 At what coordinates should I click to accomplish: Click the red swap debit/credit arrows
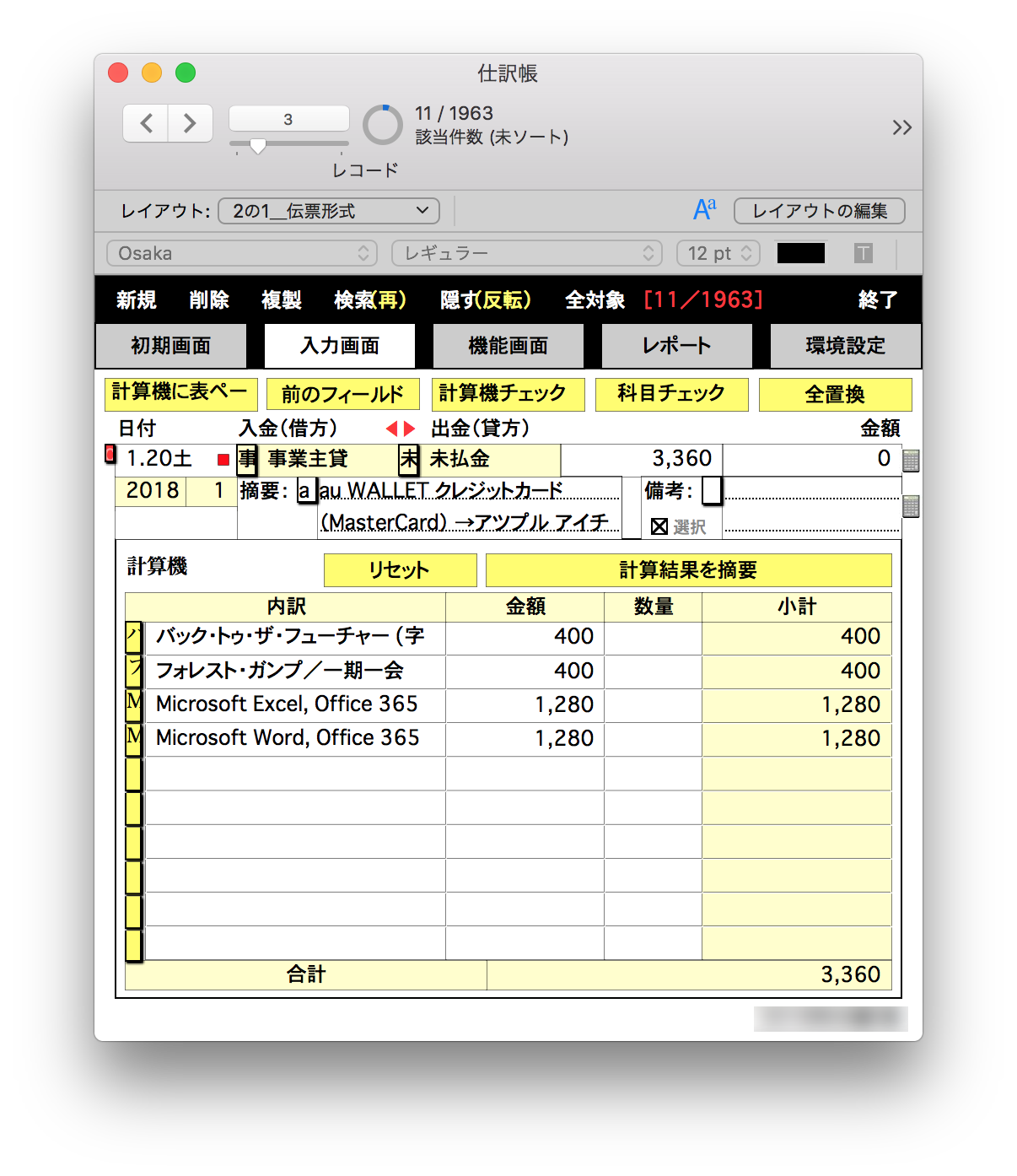(x=401, y=429)
